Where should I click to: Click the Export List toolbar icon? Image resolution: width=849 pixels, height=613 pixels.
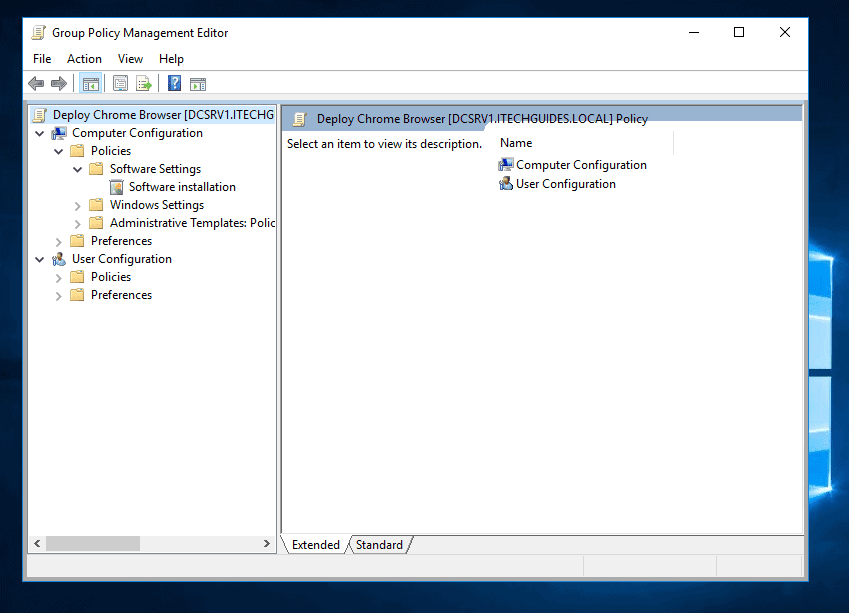[143, 84]
